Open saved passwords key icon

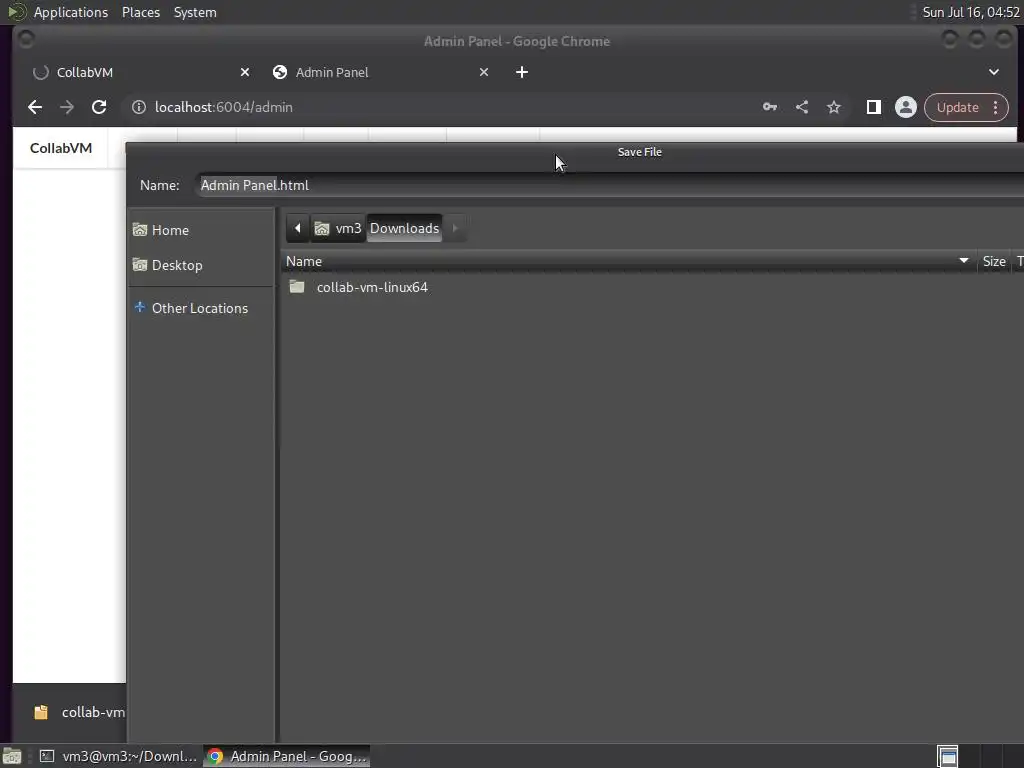pyautogui.click(x=770, y=107)
